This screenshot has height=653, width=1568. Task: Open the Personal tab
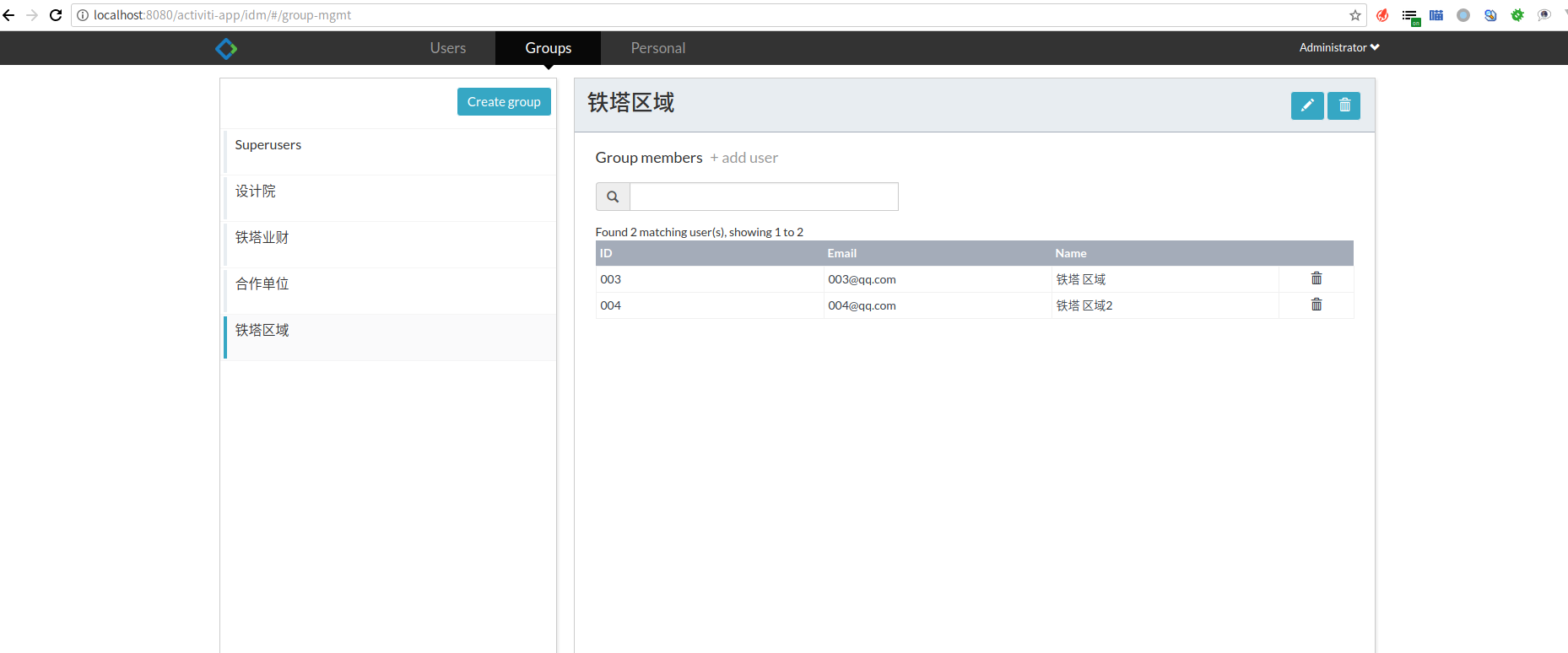657,48
